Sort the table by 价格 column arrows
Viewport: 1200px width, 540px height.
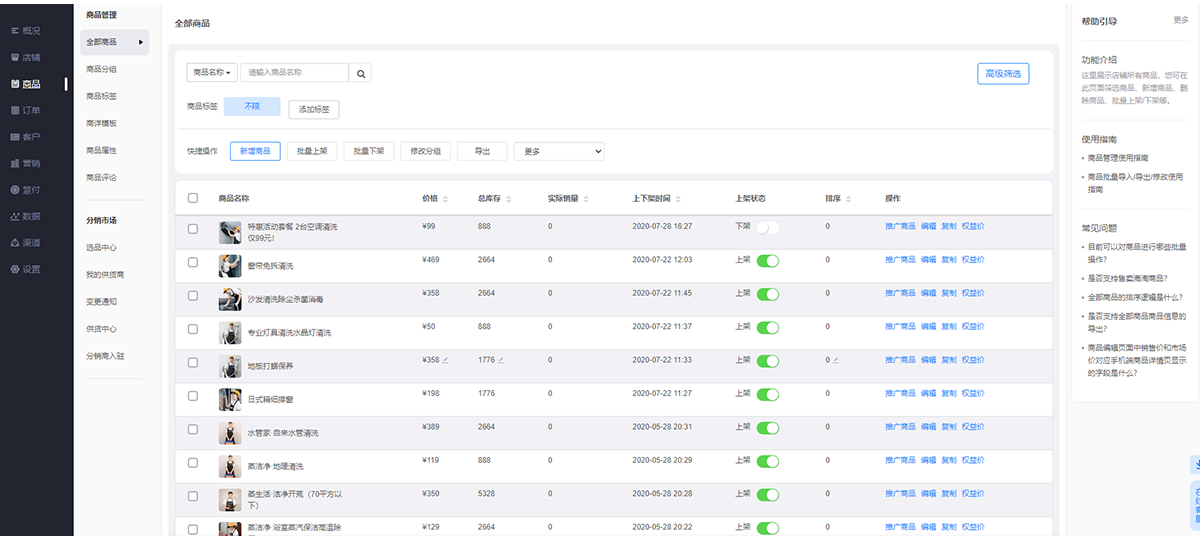(446, 198)
